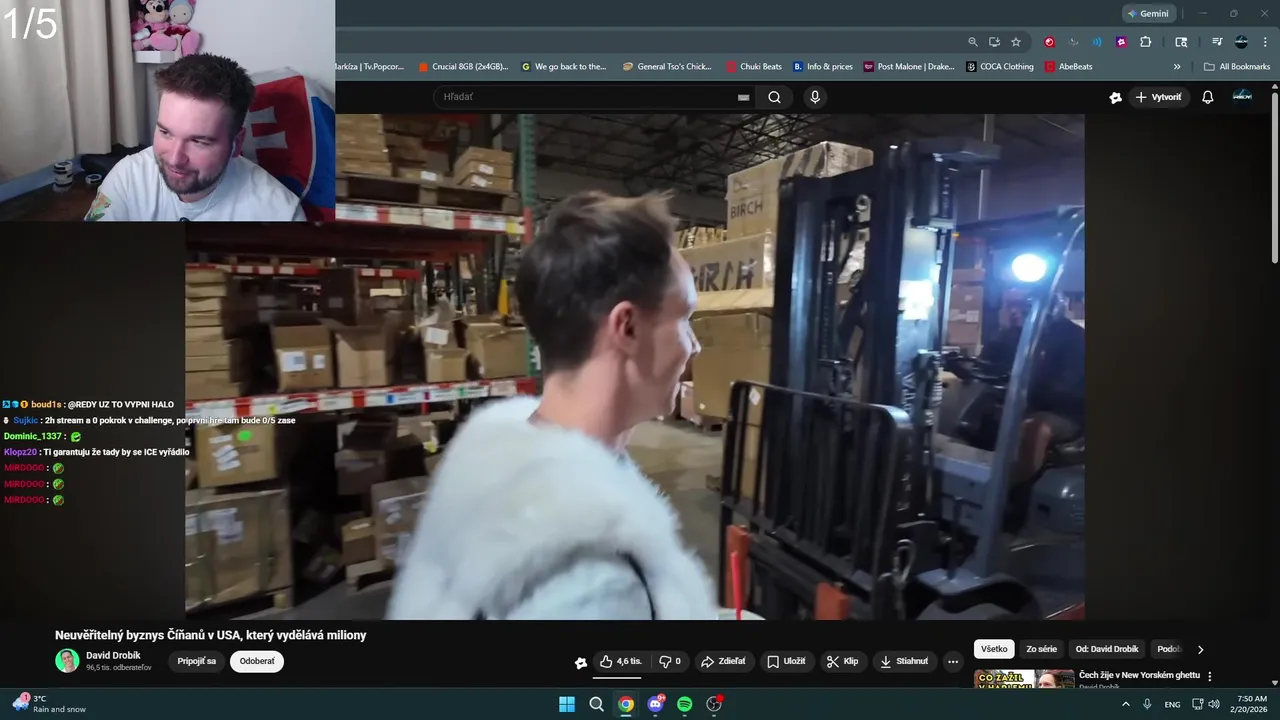Open the All Bookmarks folder
Viewport: 1280px width, 720px height.
coord(1237,67)
